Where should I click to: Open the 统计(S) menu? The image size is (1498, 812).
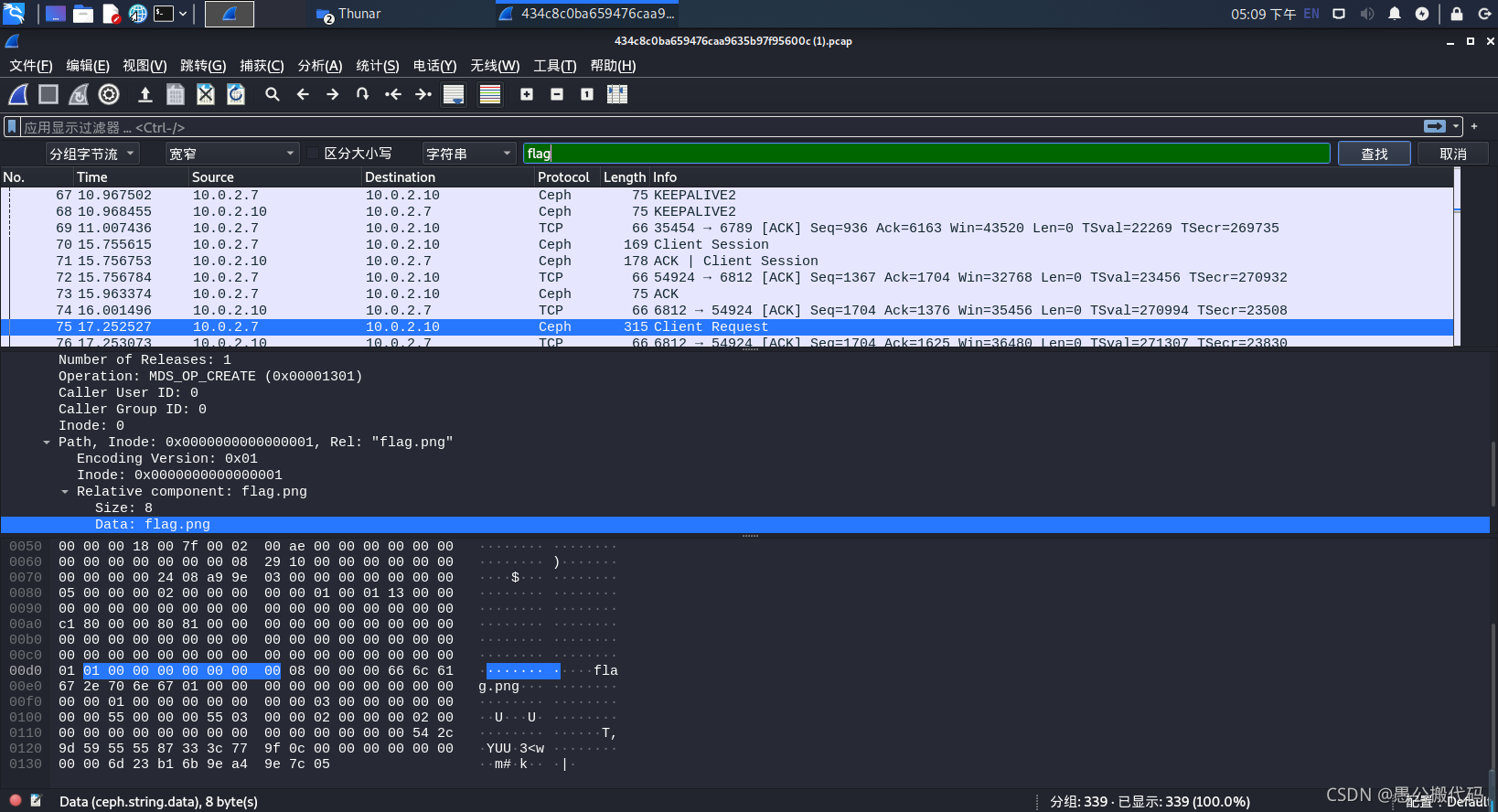[x=378, y=66]
